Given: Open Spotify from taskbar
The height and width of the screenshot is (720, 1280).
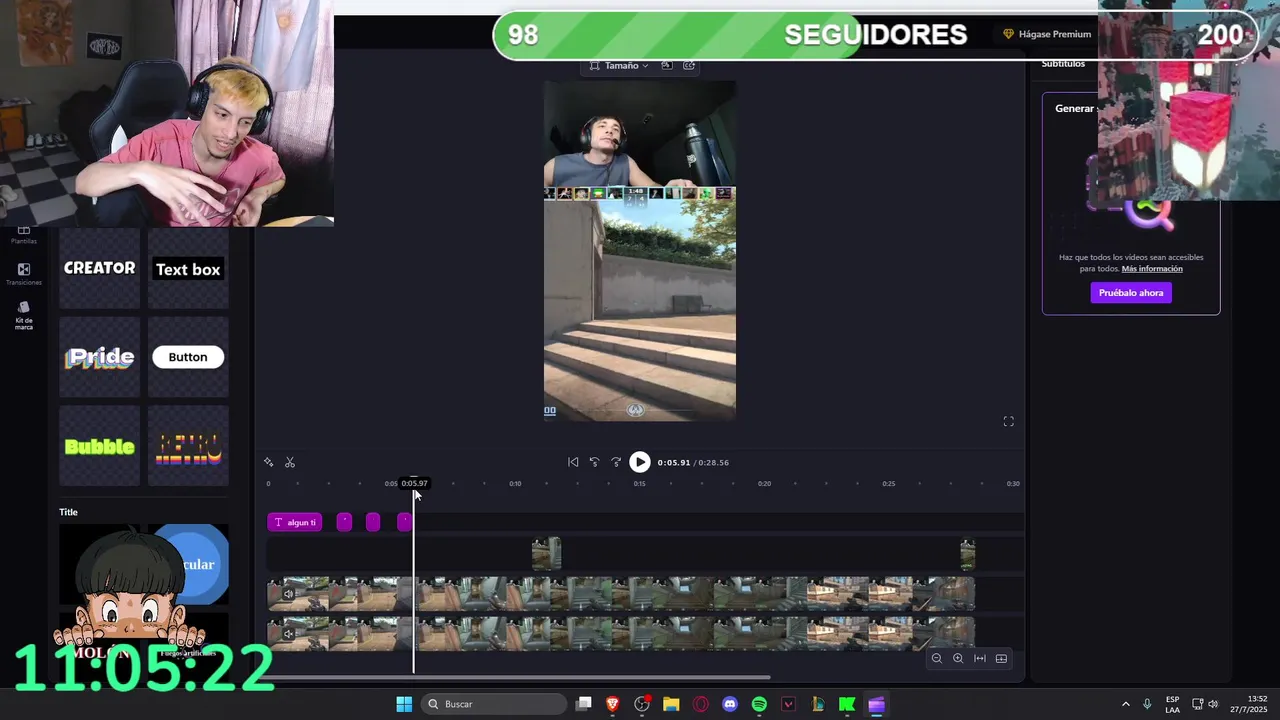Looking at the screenshot, I should 759,704.
